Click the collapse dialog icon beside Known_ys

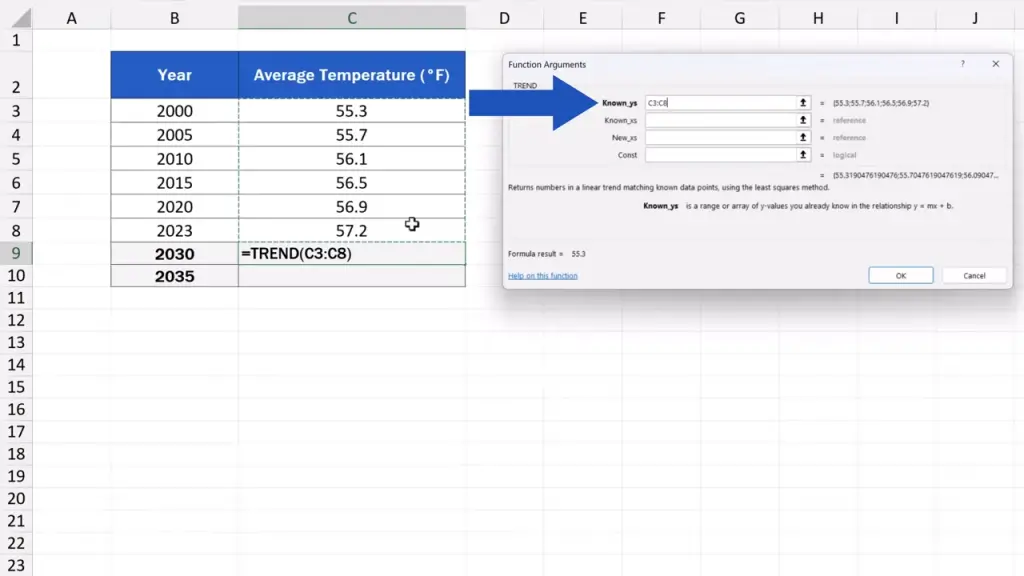tap(802, 103)
